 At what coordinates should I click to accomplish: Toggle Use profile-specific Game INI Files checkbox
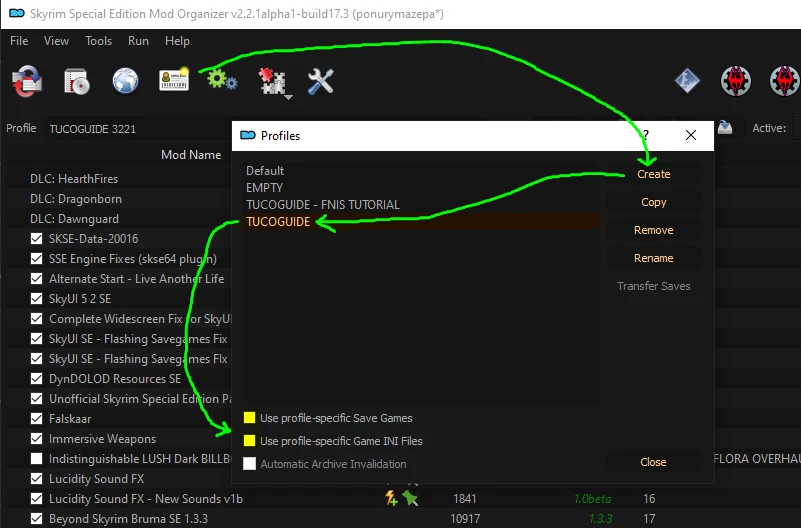click(249, 441)
